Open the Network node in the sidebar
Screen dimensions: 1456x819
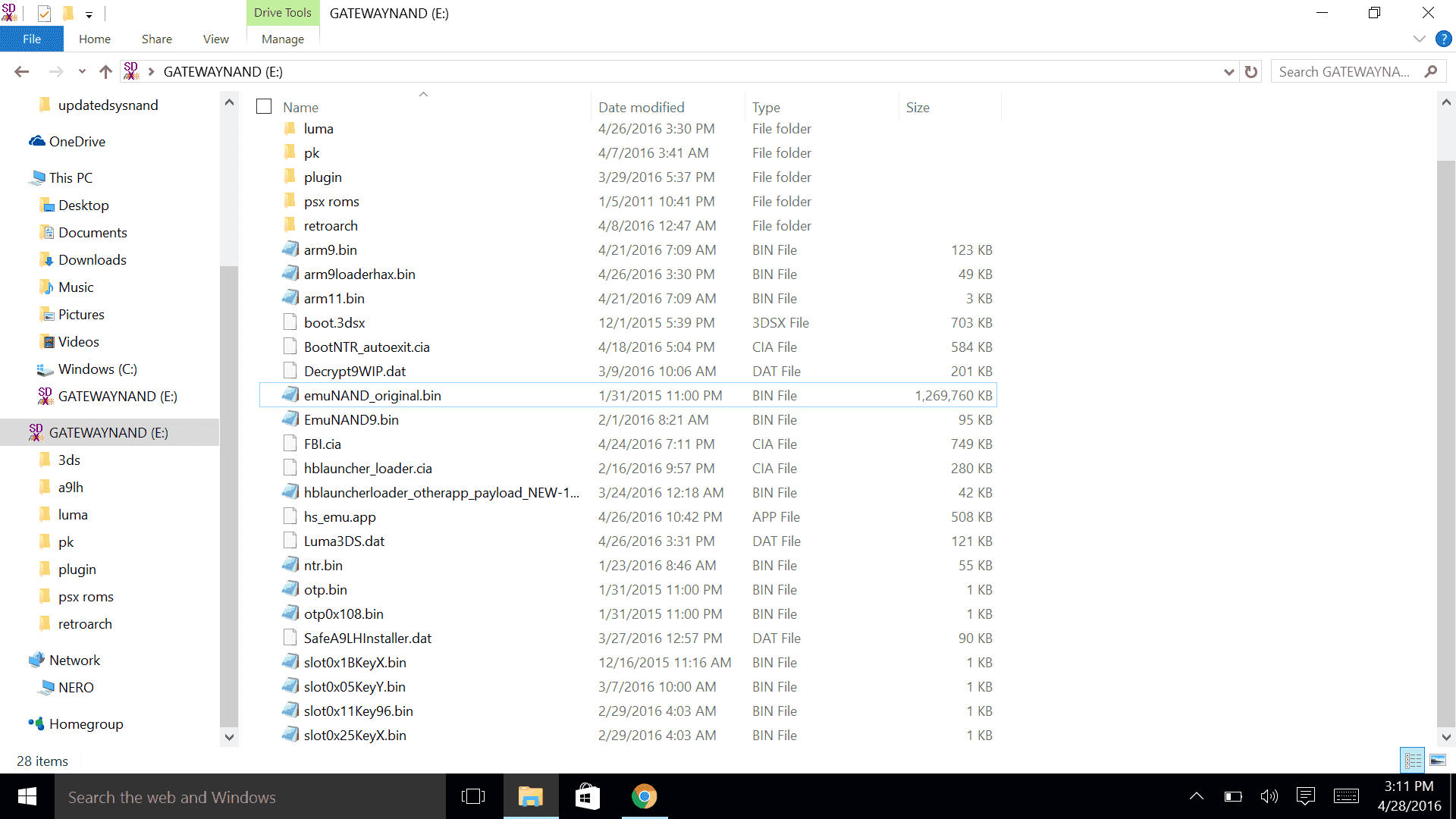click(x=74, y=660)
